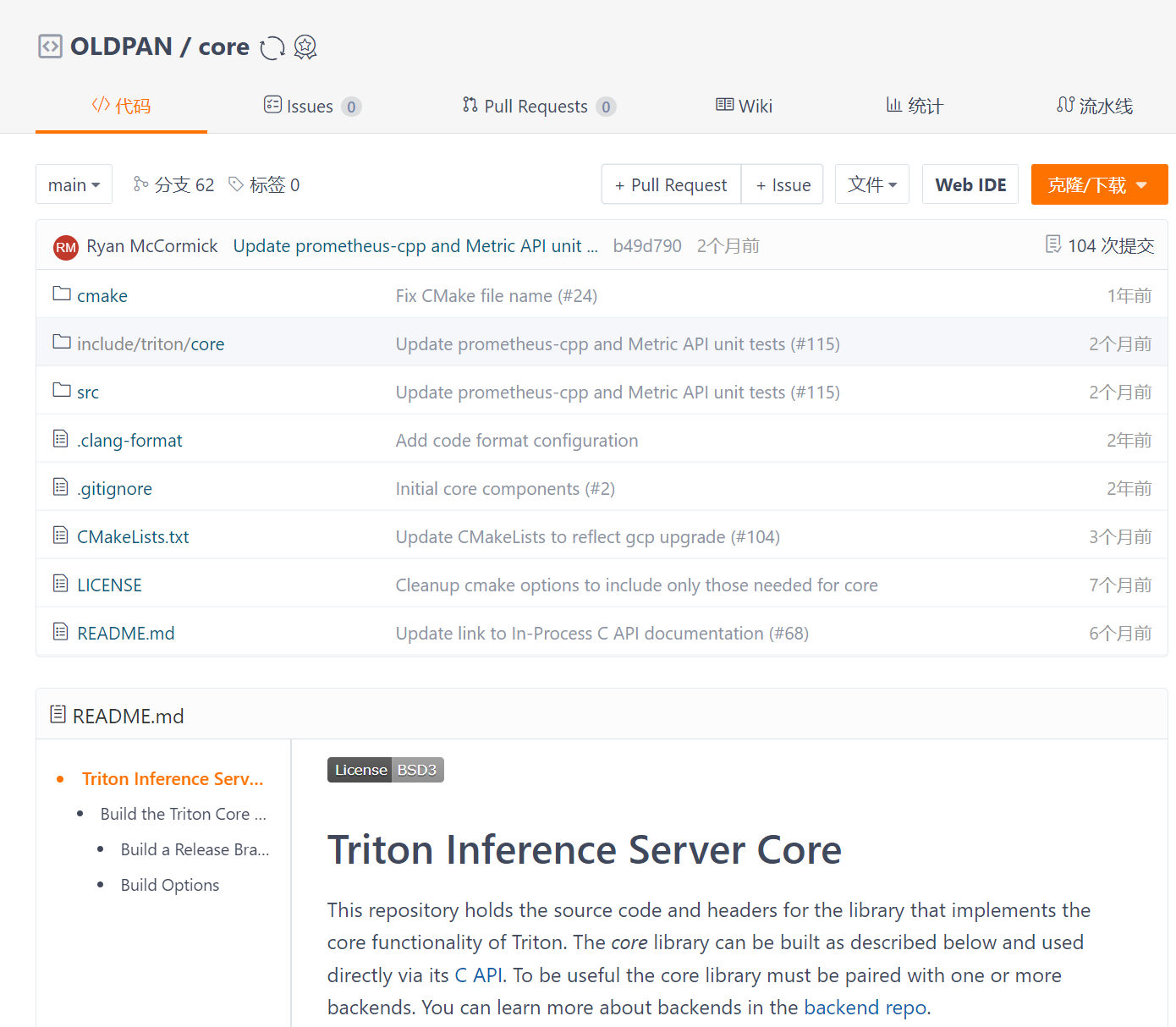This screenshot has width=1176, height=1027.
Task: Open the core repository title link
Action: [224, 47]
